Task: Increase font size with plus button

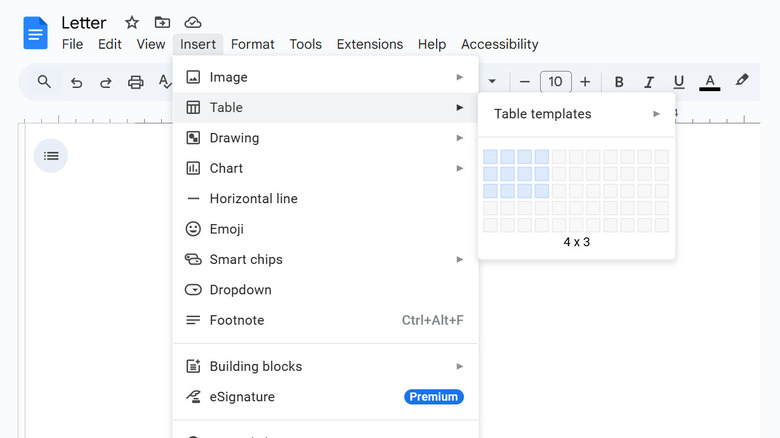Action: click(x=585, y=82)
